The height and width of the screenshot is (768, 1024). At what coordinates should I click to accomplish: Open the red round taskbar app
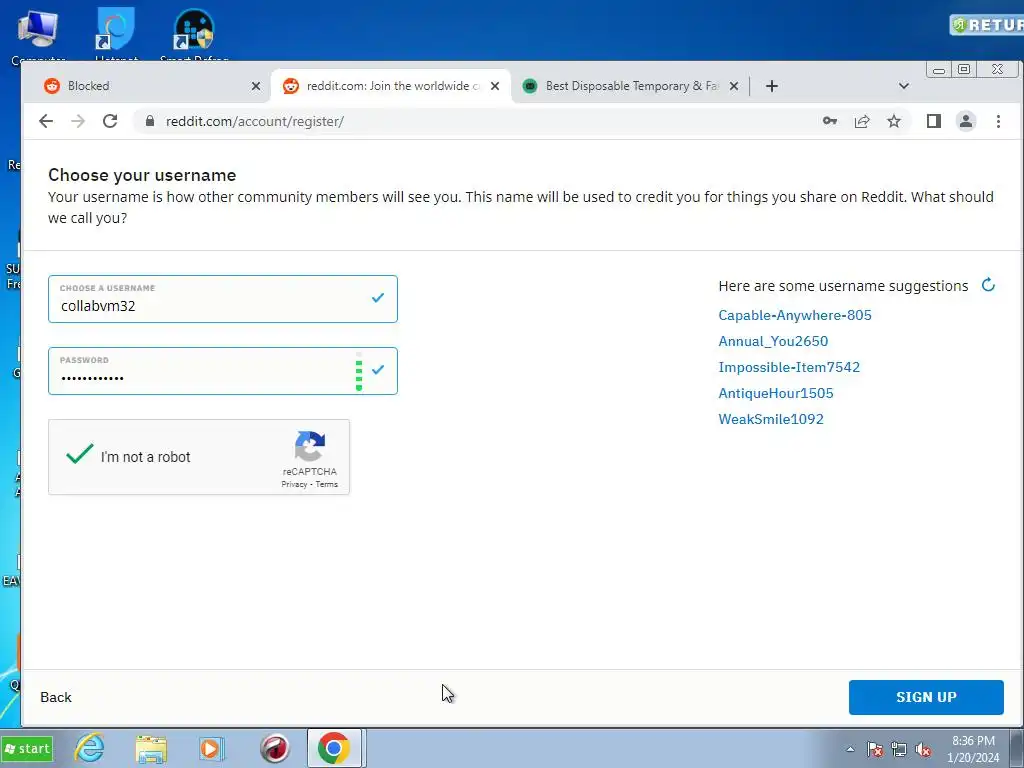(274, 748)
